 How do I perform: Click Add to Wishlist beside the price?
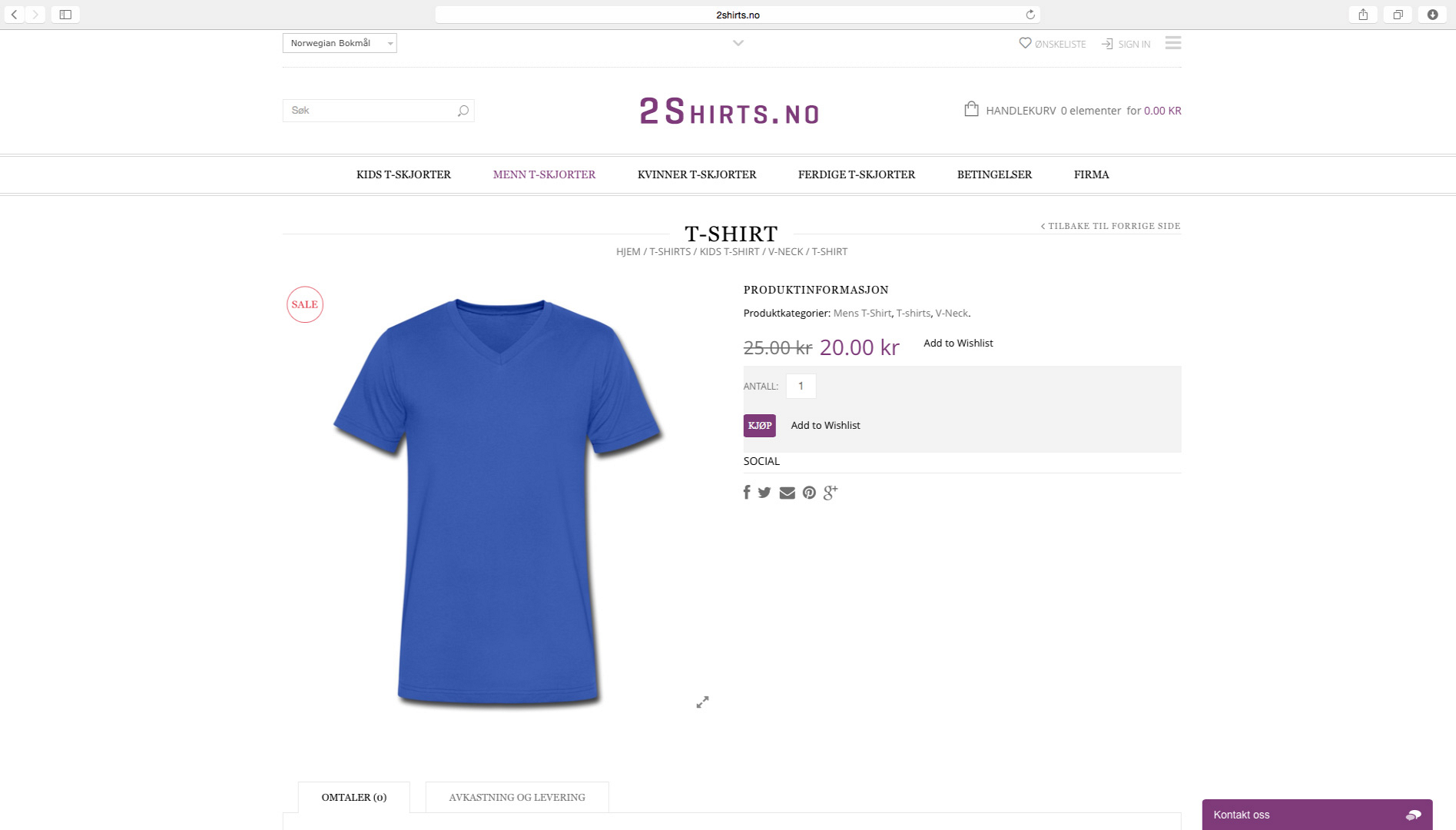pyautogui.click(x=958, y=344)
